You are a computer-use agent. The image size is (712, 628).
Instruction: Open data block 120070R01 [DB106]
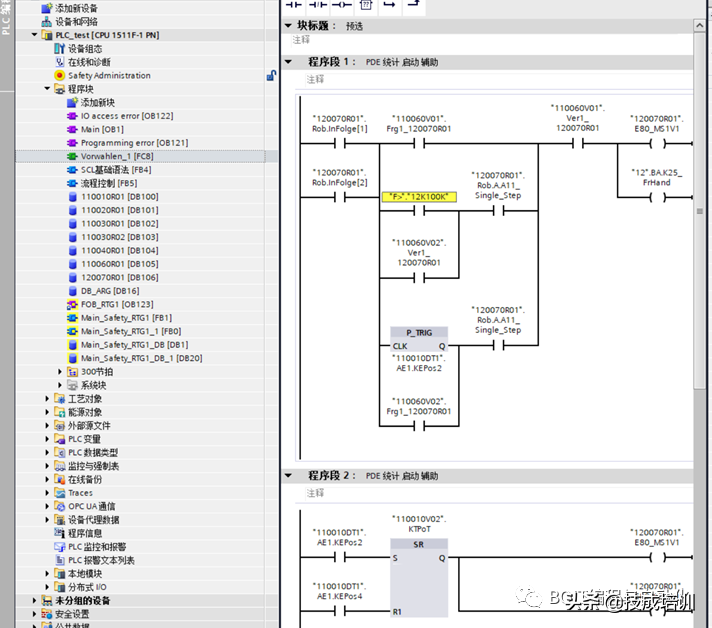119,277
